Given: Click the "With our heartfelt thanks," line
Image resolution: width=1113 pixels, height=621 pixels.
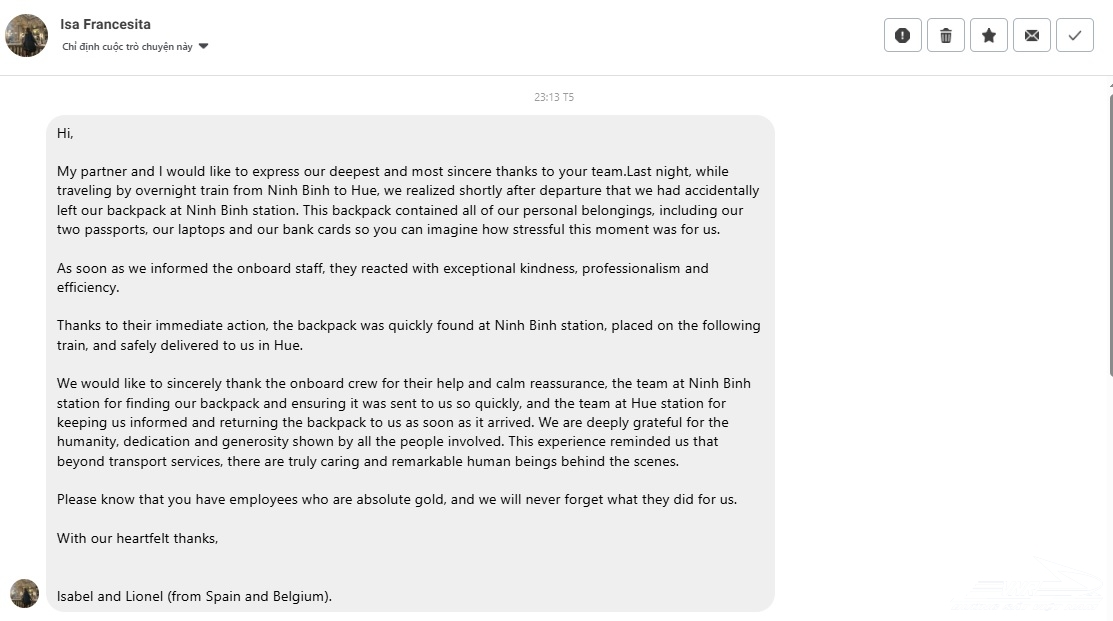Looking at the screenshot, I should (x=137, y=538).
